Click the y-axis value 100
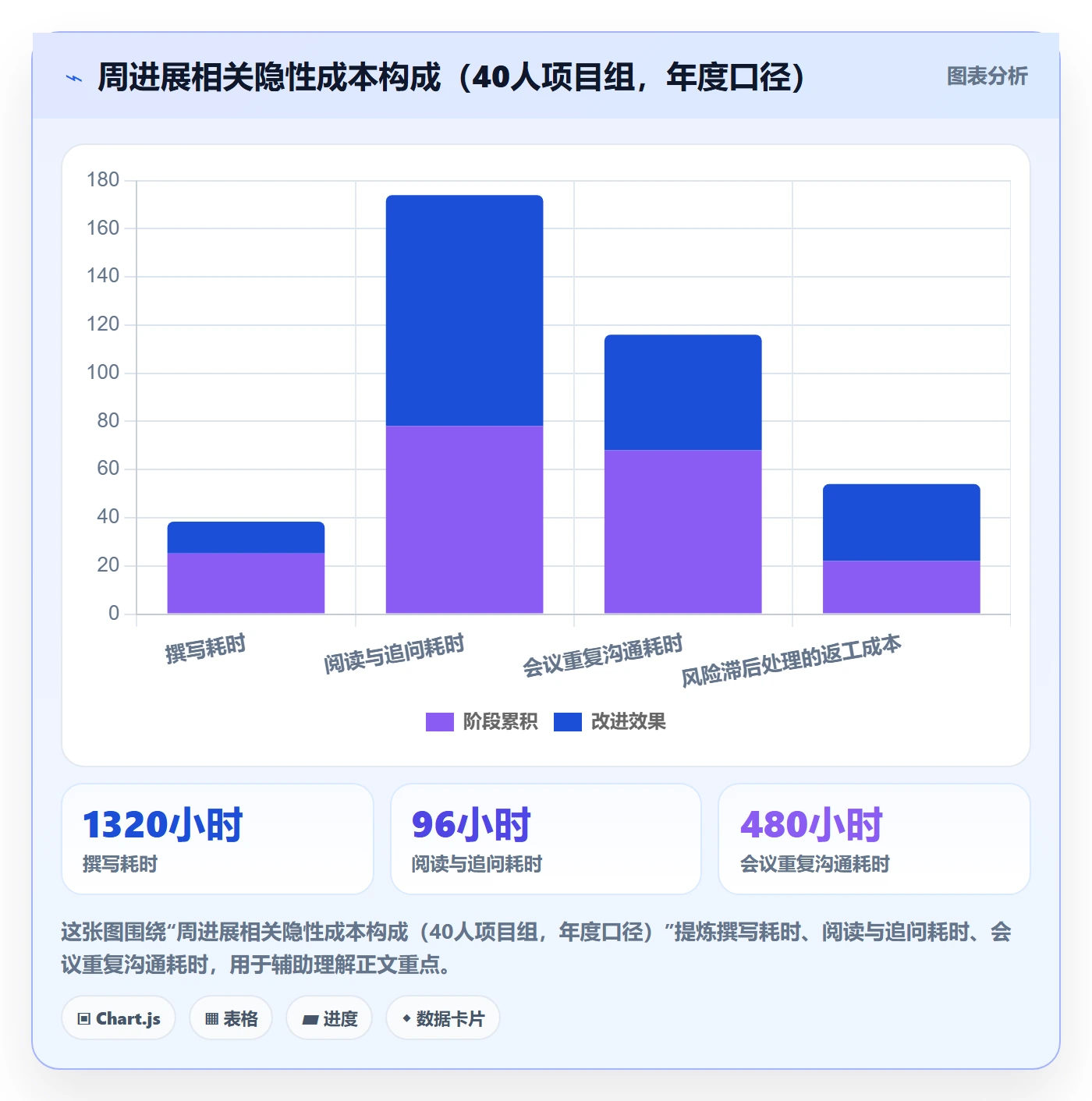Screen dimensions: 1092x1101 pyautogui.click(x=103, y=373)
